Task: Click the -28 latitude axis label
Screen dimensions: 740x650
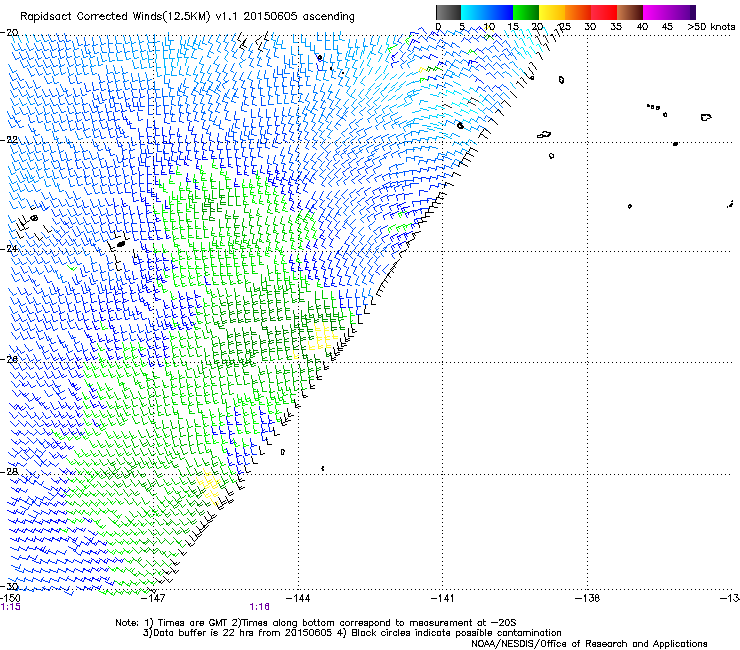Action: 9,472
